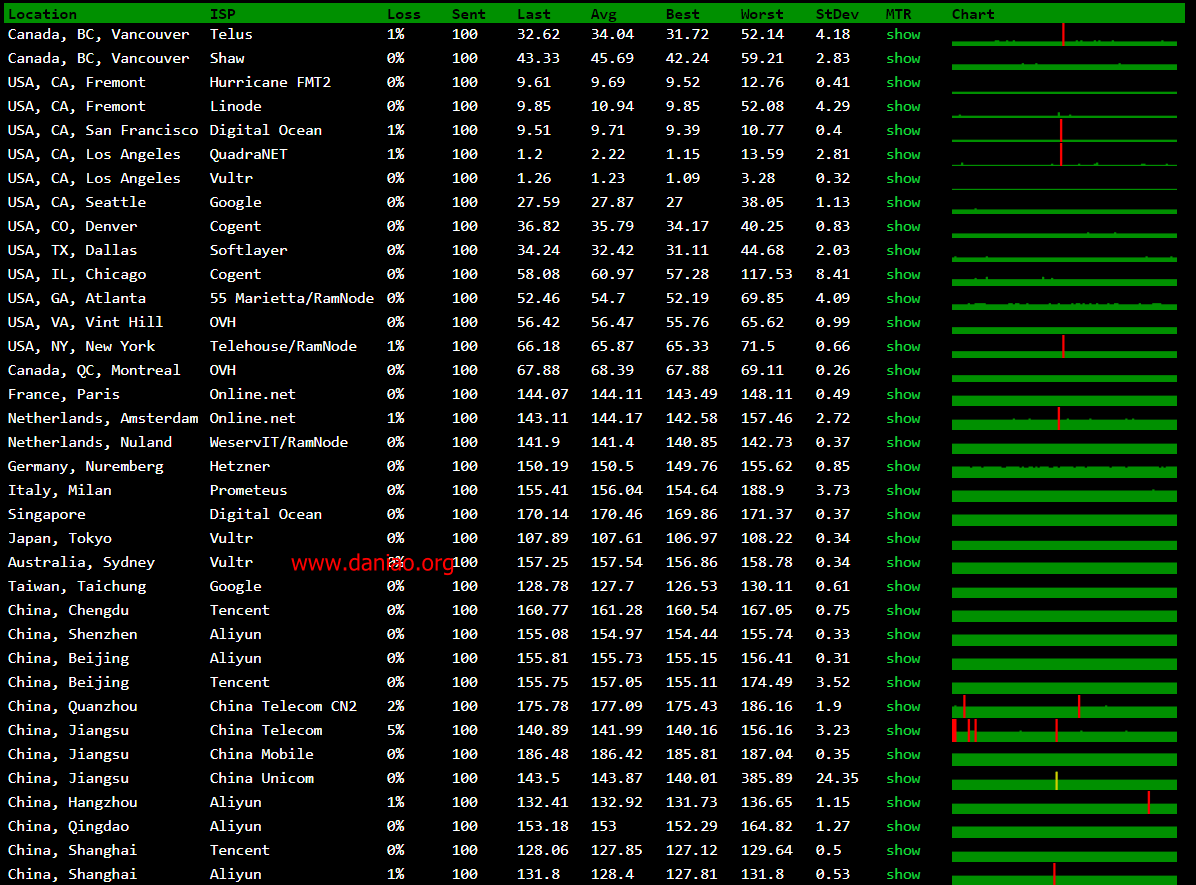Click show in Hangzhou Aliyun row
The image size is (1196, 885).
pyautogui.click(x=903, y=803)
